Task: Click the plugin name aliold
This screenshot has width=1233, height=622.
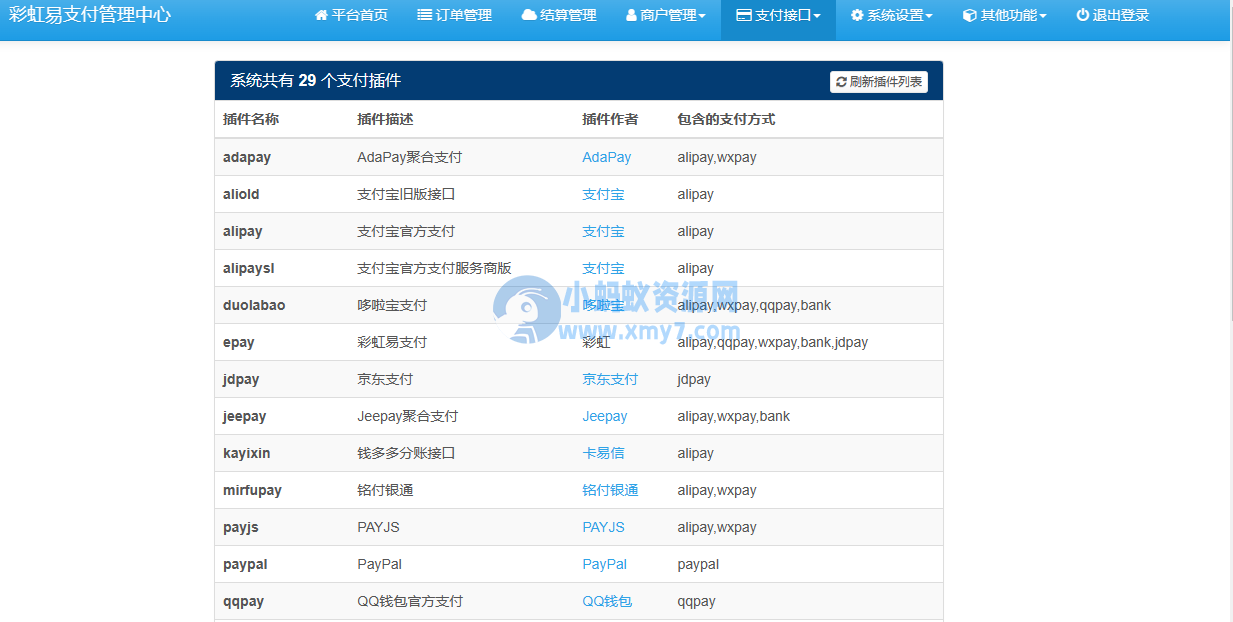Action: 241,194
